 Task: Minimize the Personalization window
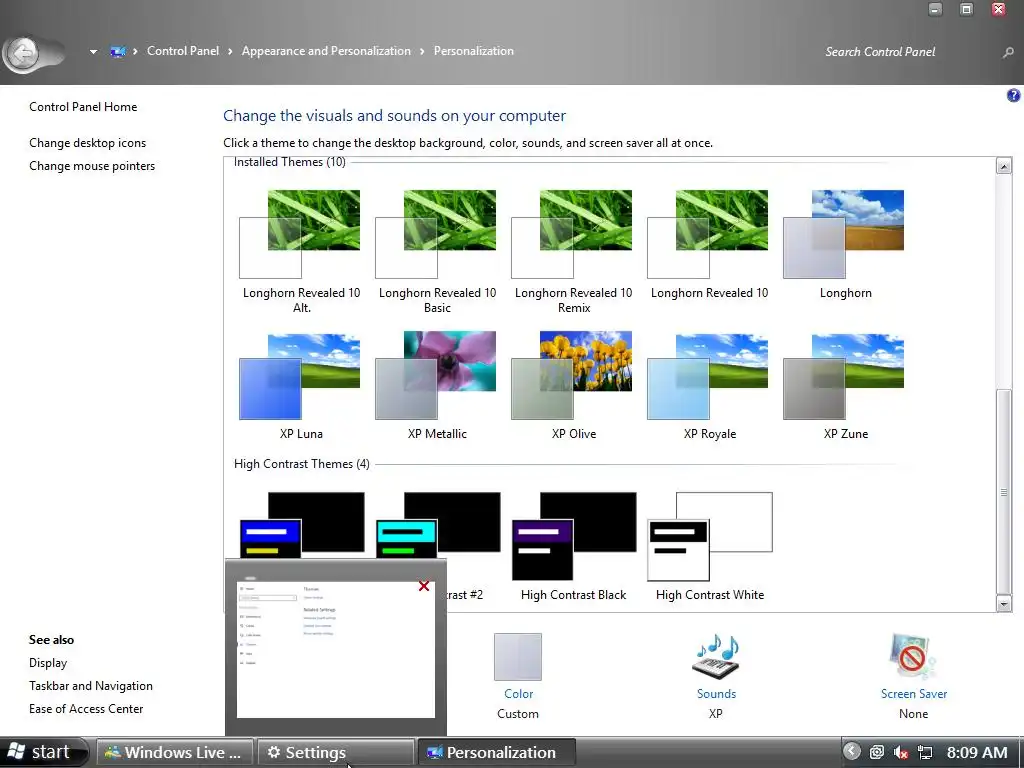tap(935, 9)
